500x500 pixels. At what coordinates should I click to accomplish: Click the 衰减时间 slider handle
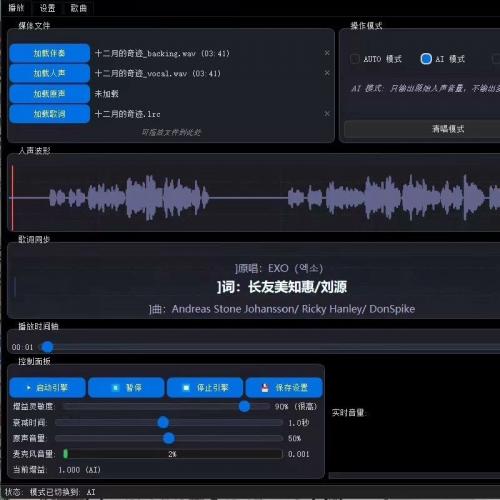click(x=163, y=422)
